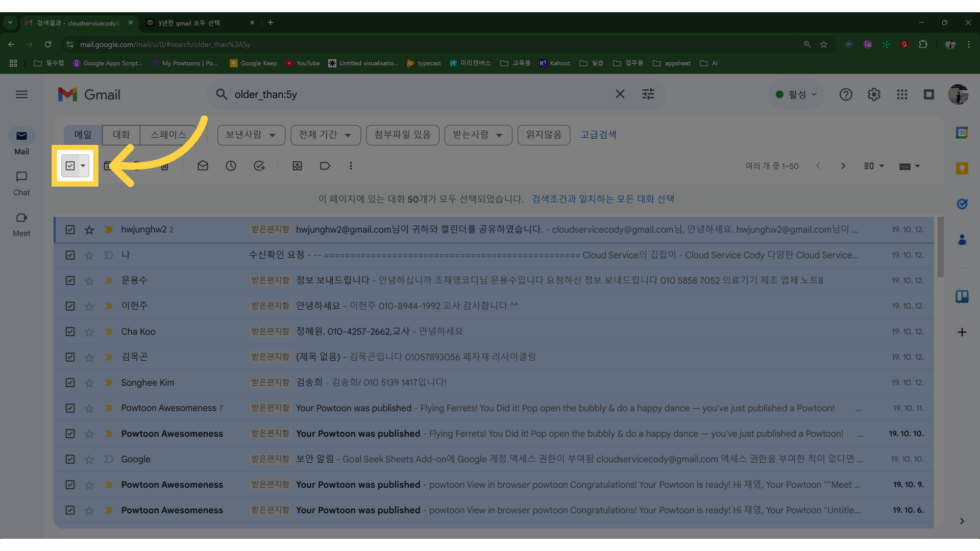The image size is (980, 551).
Task: Open the More options three-dot menu
Action: [351, 166]
